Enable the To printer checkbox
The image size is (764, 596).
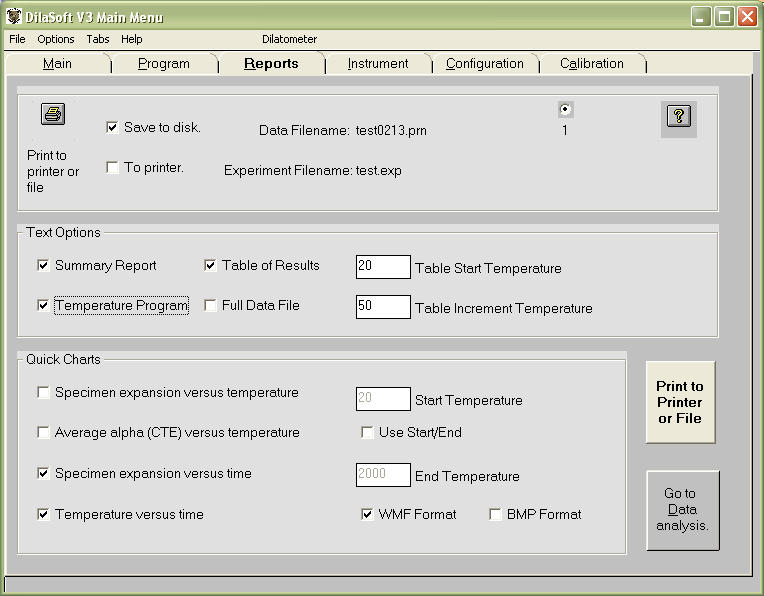coord(113,168)
